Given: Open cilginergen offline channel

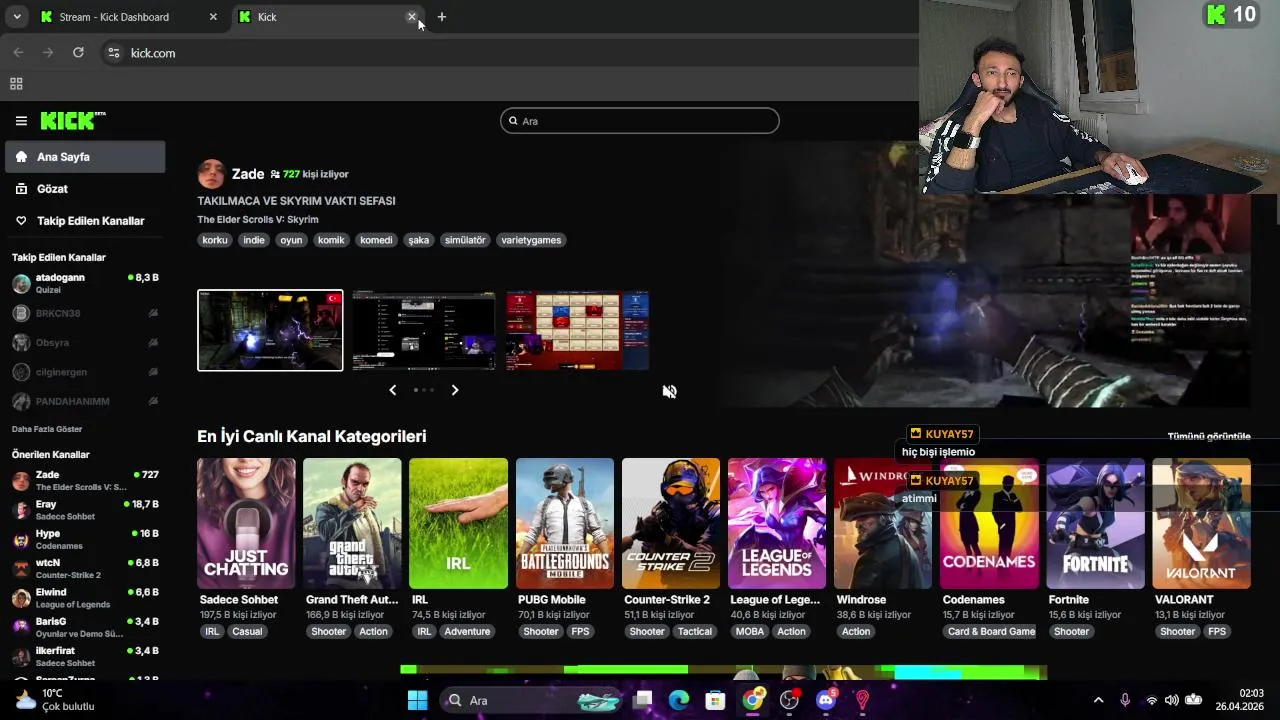Looking at the screenshot, I should (85, 372).
